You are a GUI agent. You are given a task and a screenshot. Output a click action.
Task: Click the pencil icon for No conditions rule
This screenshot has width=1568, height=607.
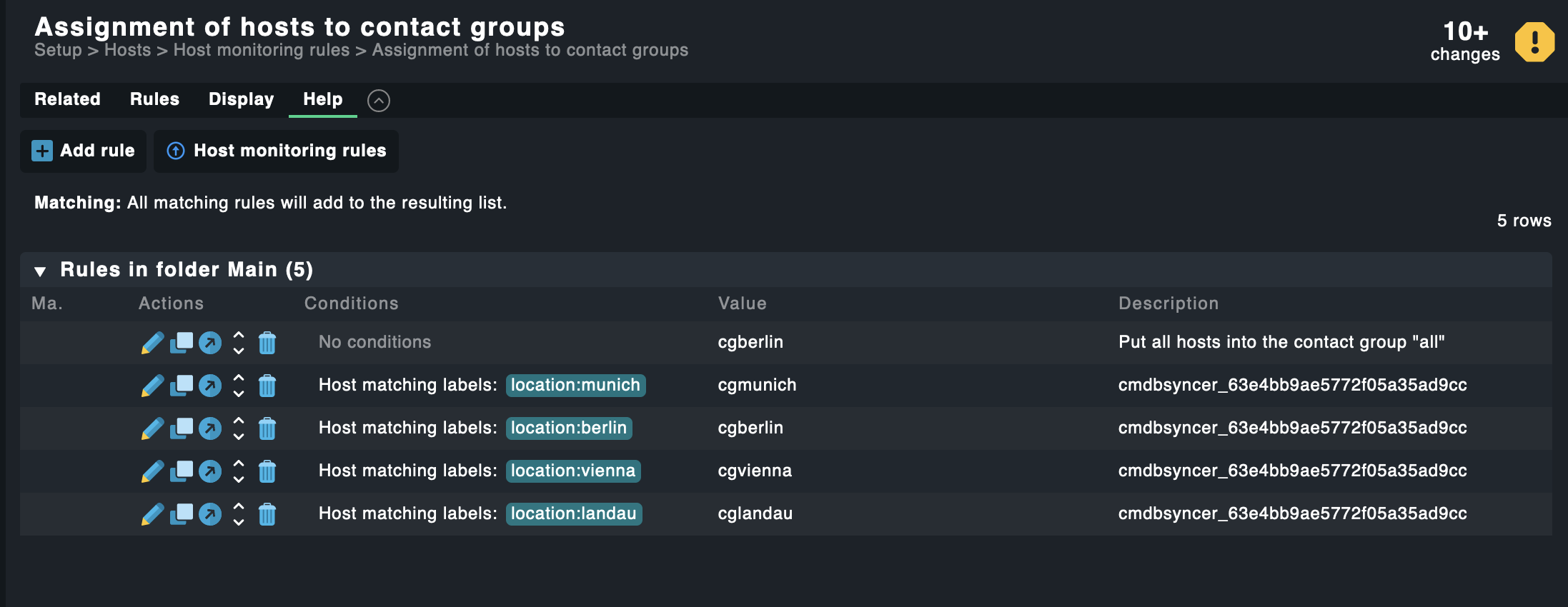pos(152,343)
